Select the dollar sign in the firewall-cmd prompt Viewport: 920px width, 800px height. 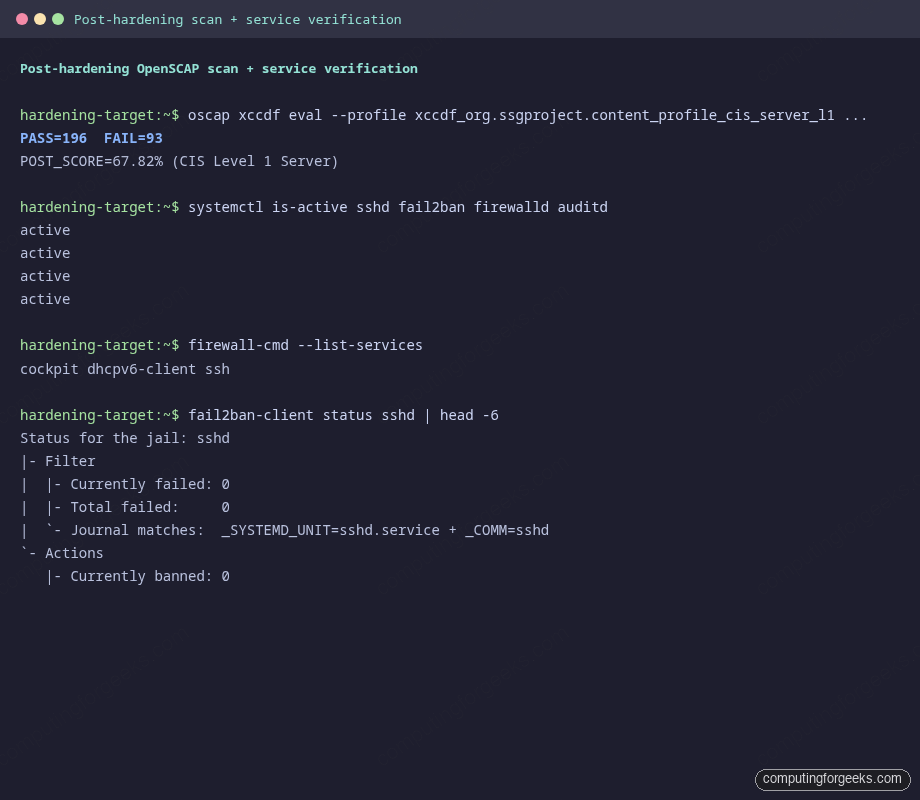[176, 345]
